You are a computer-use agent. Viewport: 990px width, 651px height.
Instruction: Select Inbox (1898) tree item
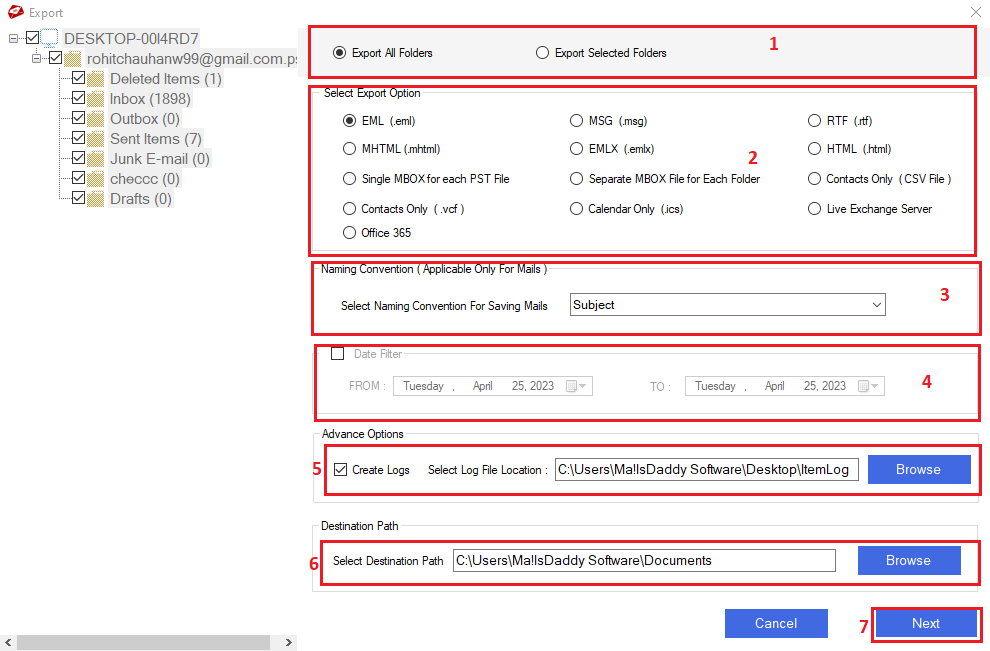pyautogui.click(x=150, y=99)
